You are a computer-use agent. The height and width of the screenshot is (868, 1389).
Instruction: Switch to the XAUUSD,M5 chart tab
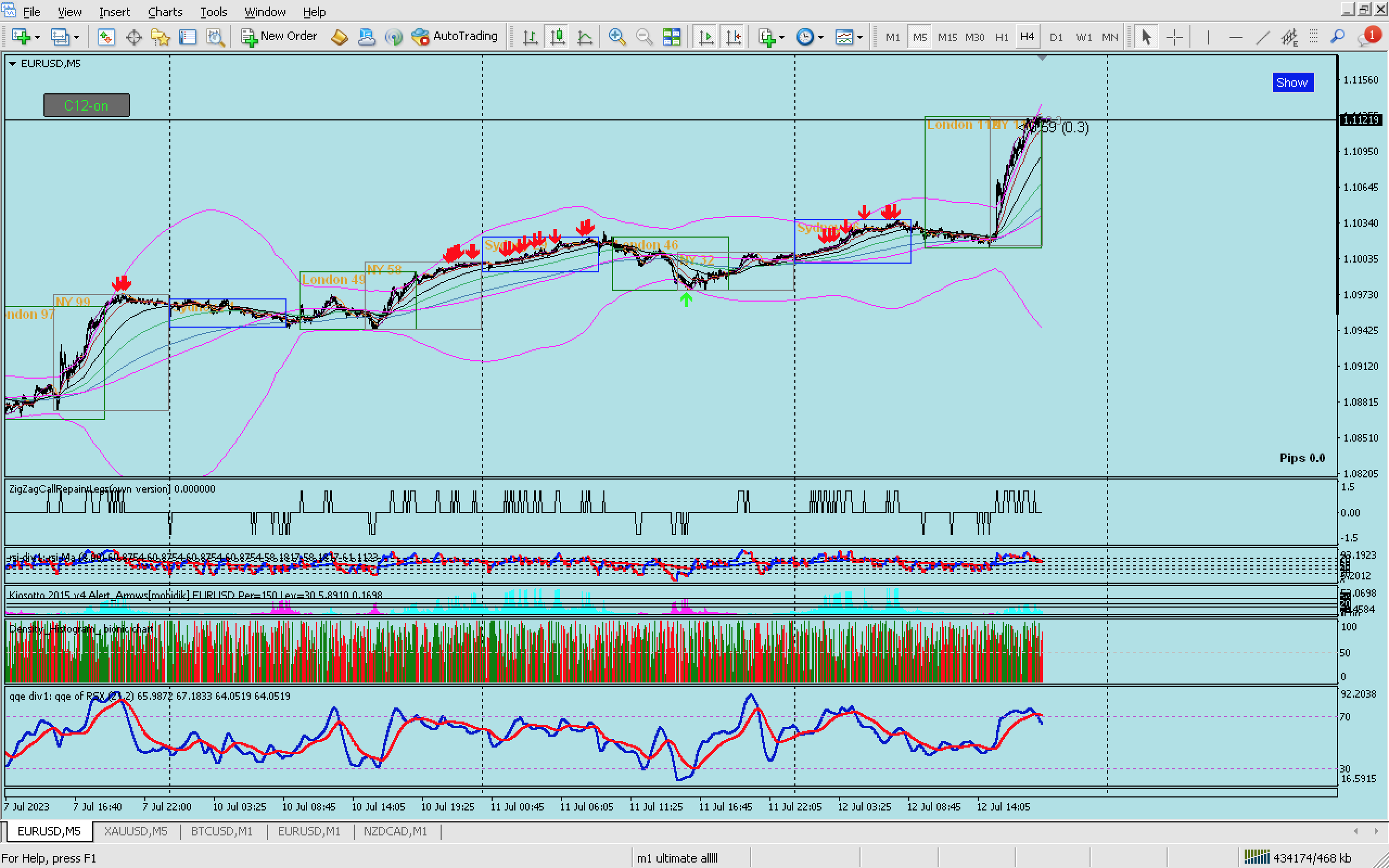click(136, 831)
